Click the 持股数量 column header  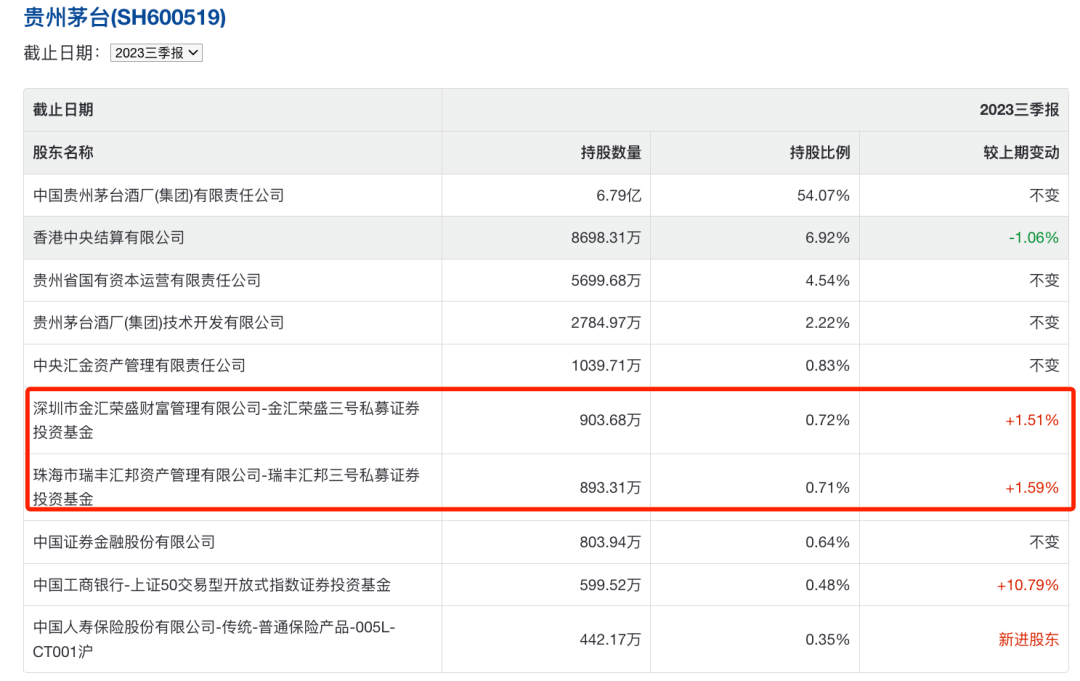(x=611, y=152)
